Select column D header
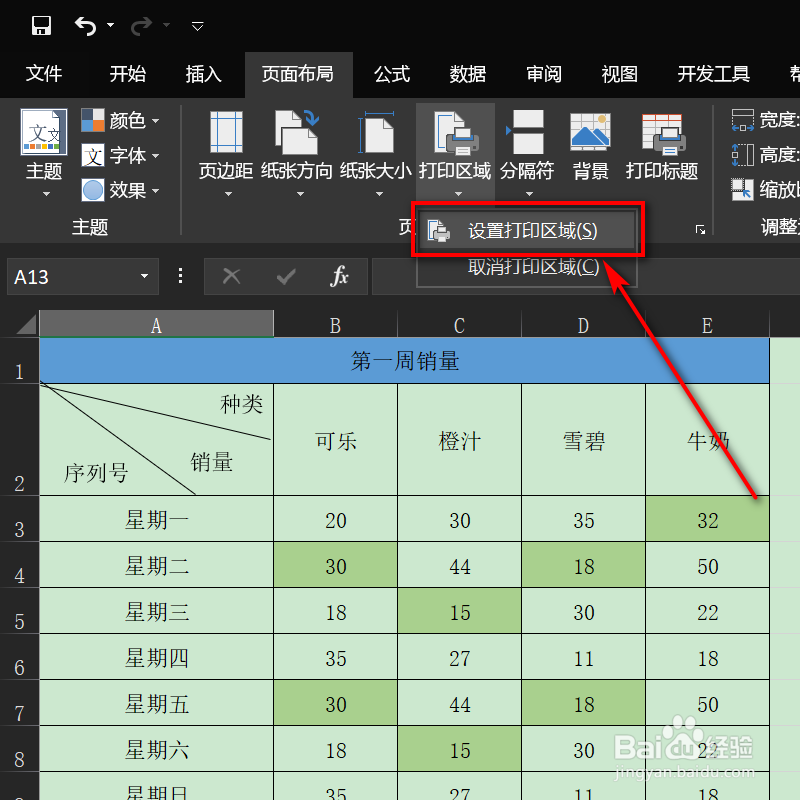Image resolution: width=800 pixels, height=800 pixels. (583, 324)
